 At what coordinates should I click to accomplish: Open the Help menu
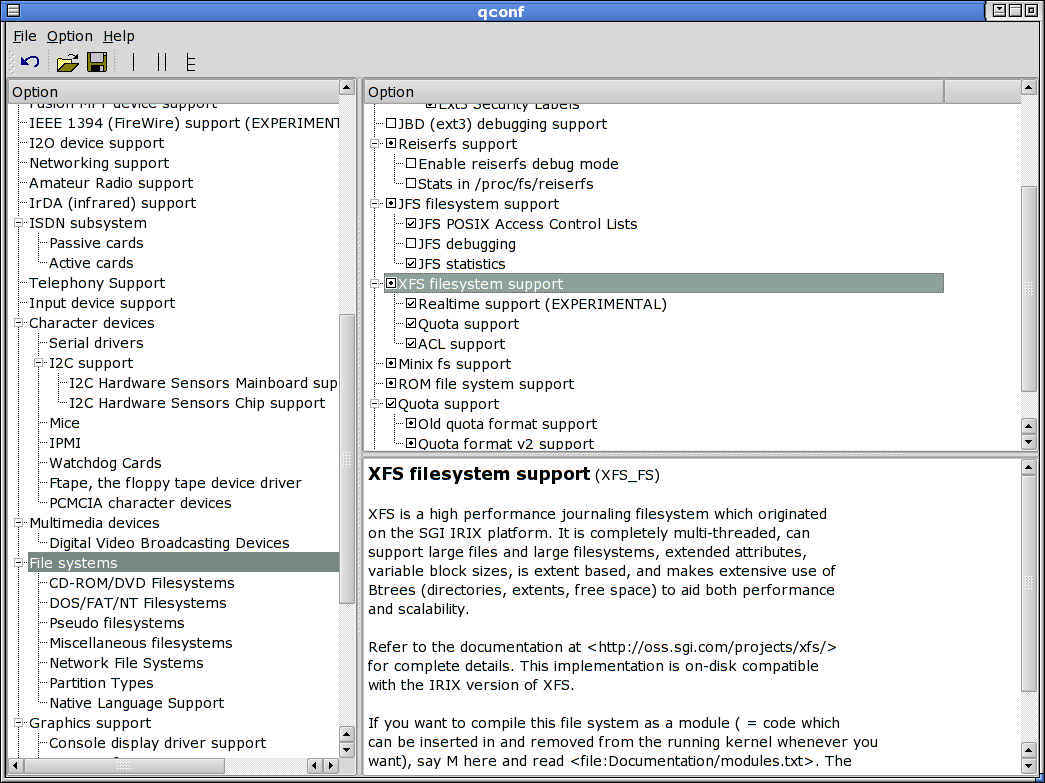(119, 36)
